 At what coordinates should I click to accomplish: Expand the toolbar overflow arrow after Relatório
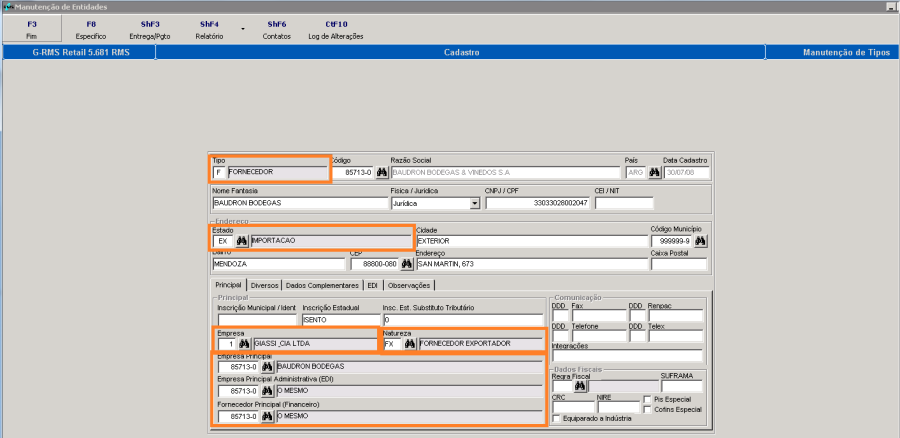click(x=242, y=29)
